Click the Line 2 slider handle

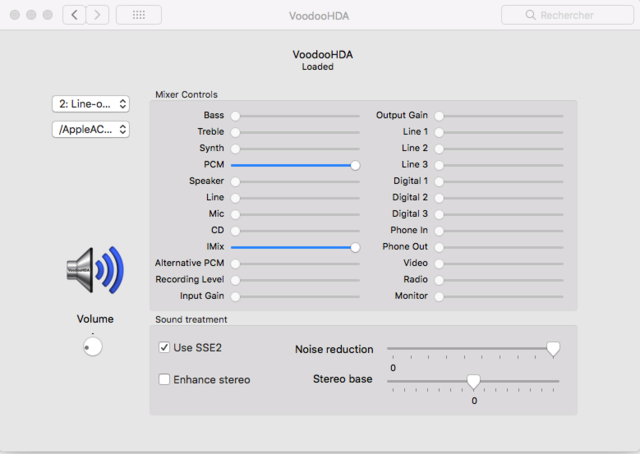tap(439, 149)
